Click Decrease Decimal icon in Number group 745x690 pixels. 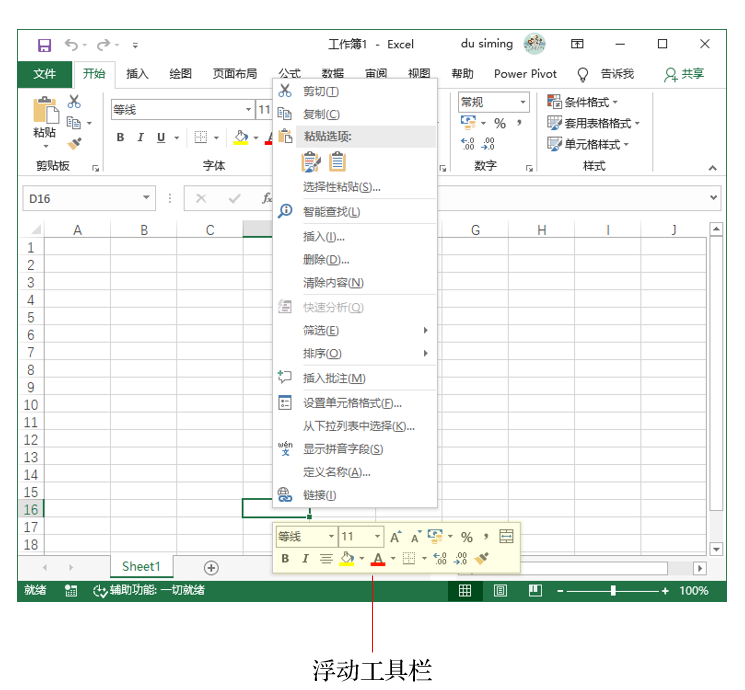point(488,143)
